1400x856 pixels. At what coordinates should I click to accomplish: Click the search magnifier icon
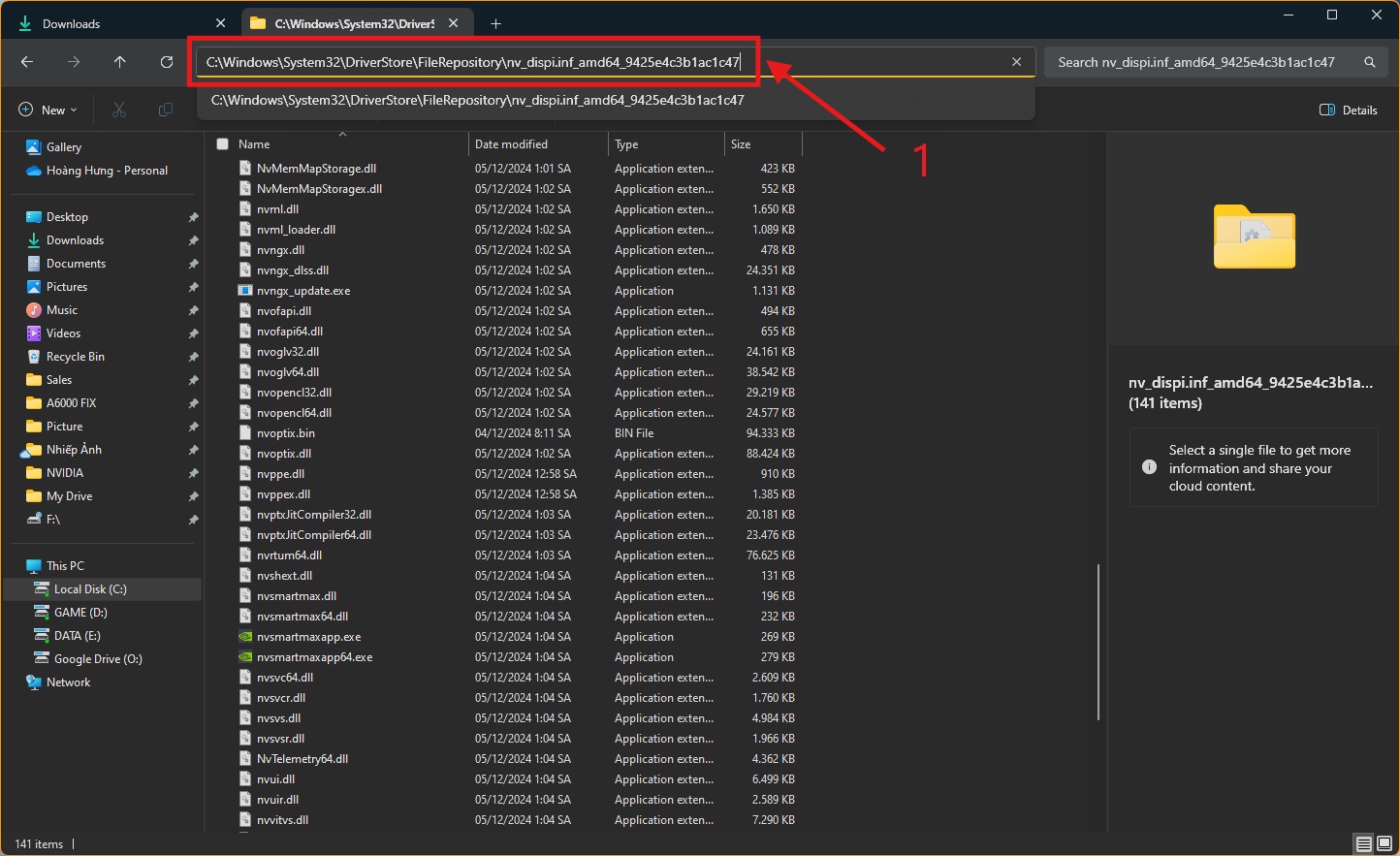(x=1370, y=62)
